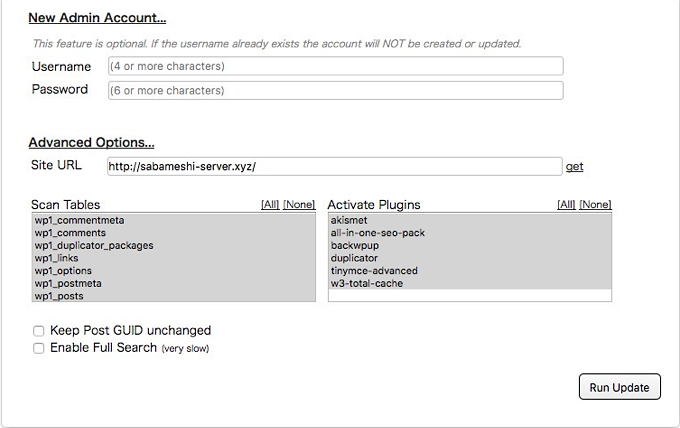Screen dimensions: 680x428
Task: Expand the Advanced Options section header
Action: click(91, 143)
